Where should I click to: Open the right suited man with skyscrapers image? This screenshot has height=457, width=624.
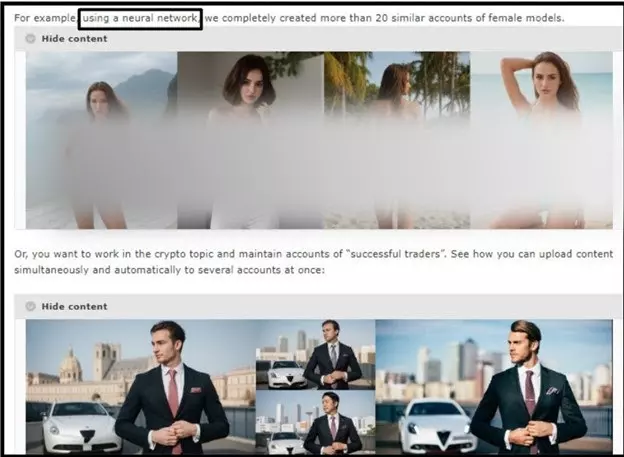pyautogui.click(x=493, y=385)
